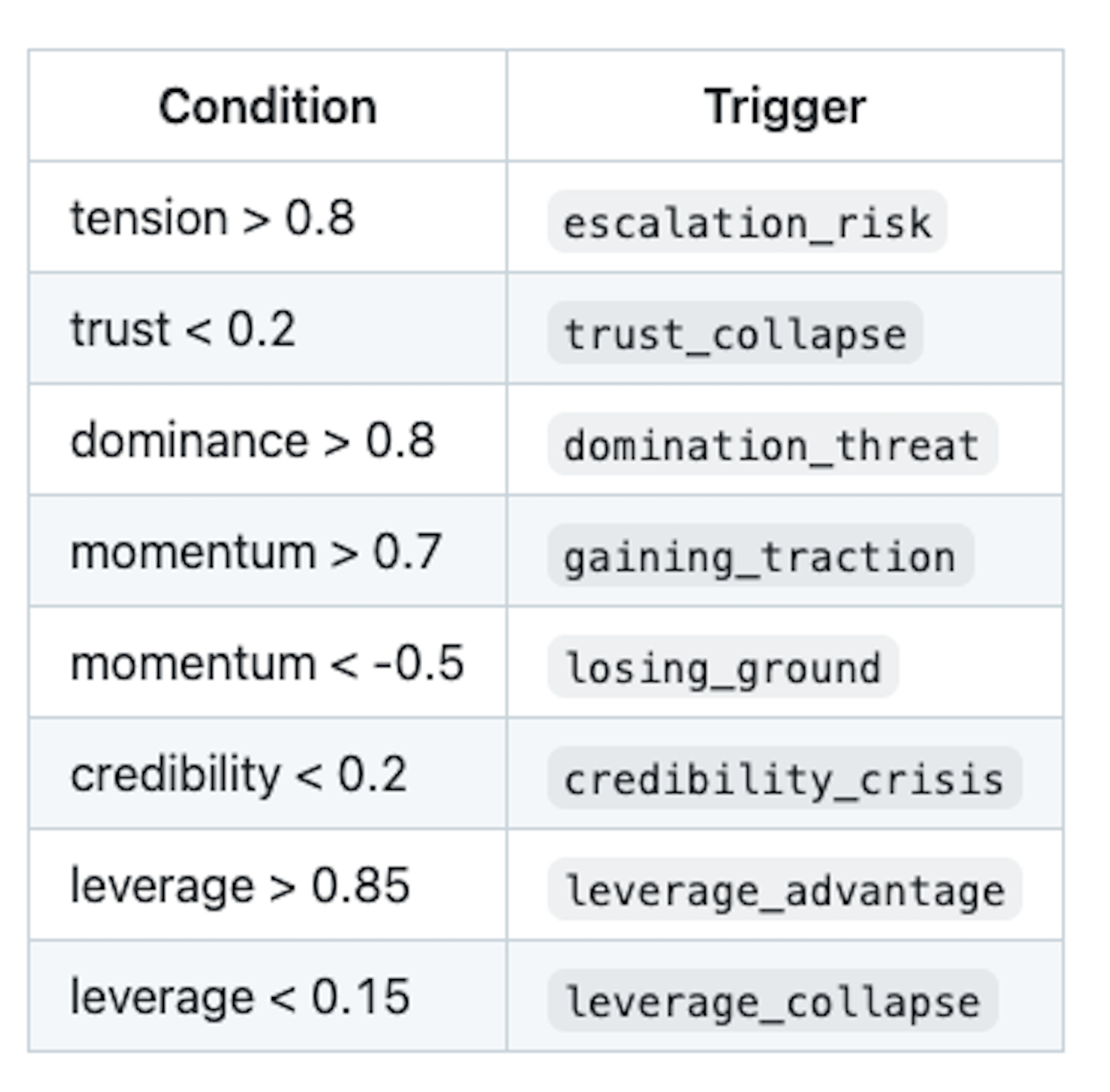1110x1092 pixels.
Task: Select the momentum < -0.5 cell
Action: [x=268, y=662]
